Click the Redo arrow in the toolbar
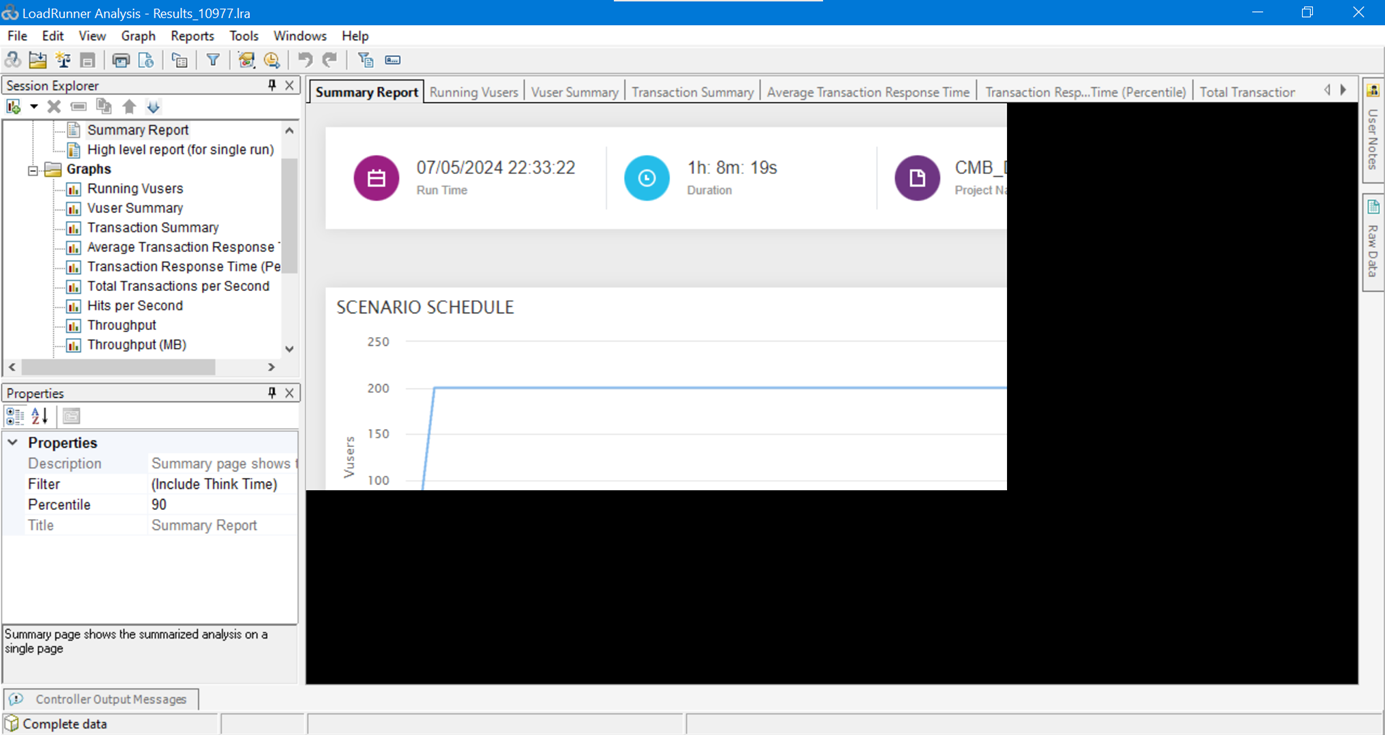The height and width of the screenshot is (735, 1385). pyautogui.click(x=330, y=60)
